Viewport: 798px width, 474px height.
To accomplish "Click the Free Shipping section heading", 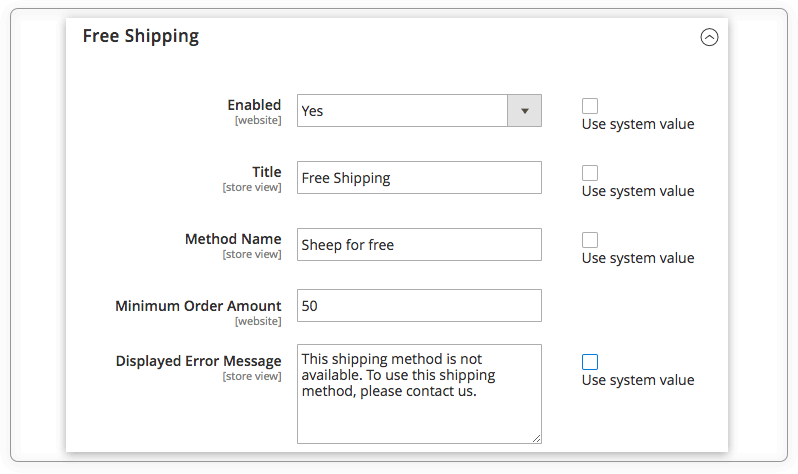I will (x=141, y=36).
